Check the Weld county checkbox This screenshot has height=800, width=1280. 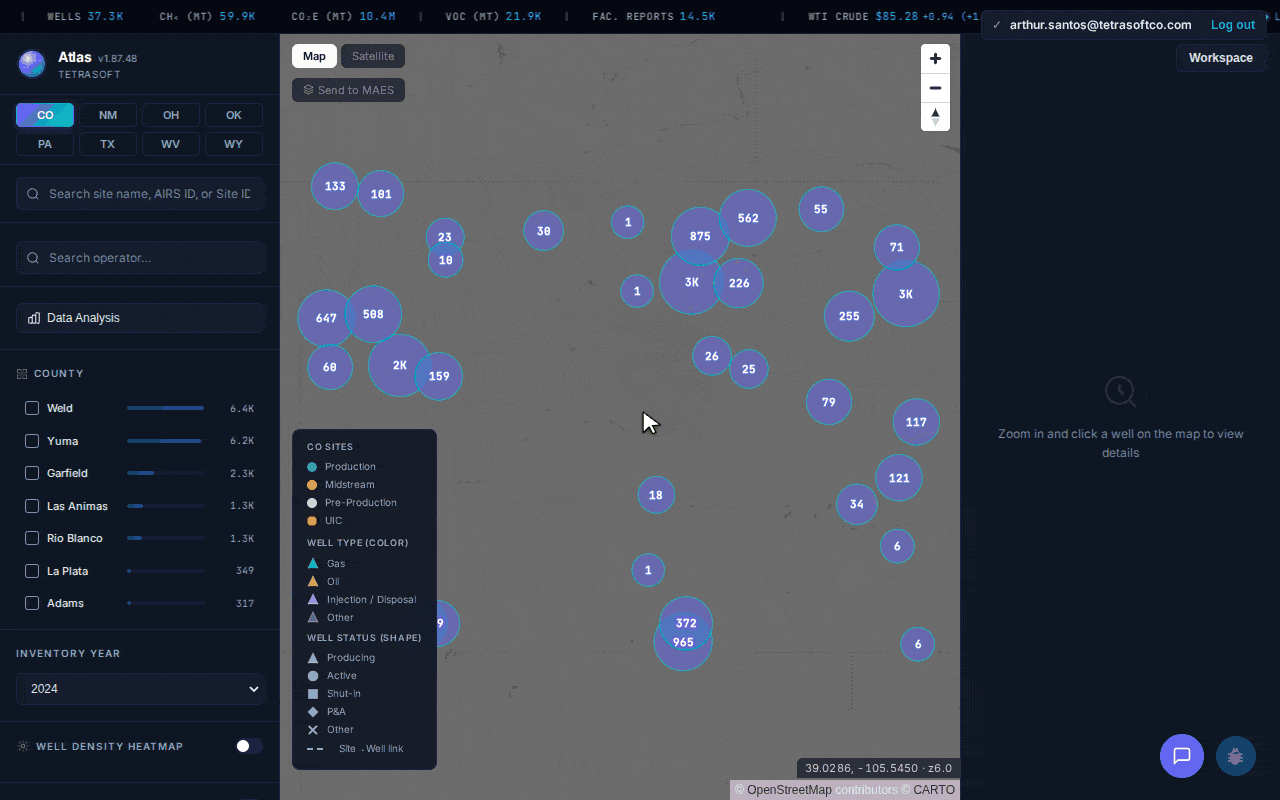32,408
